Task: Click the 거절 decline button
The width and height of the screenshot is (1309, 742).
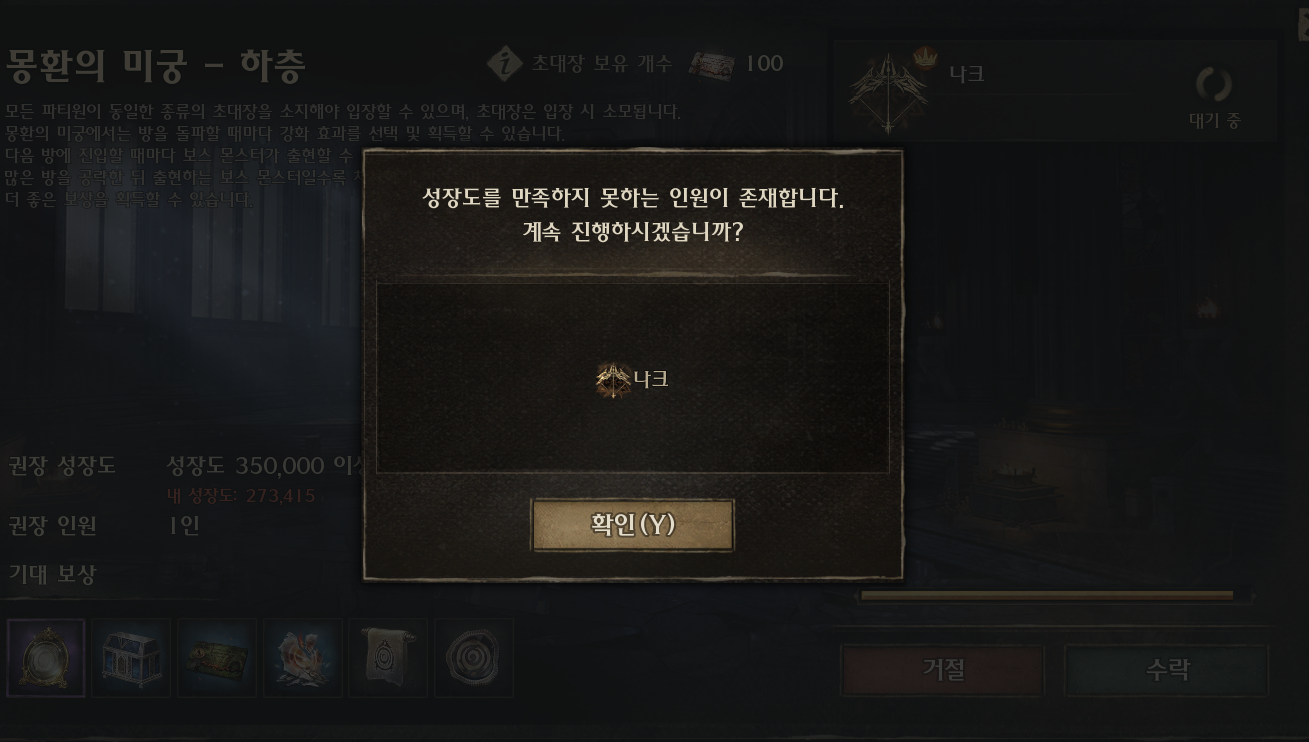Action: (943, 669)
